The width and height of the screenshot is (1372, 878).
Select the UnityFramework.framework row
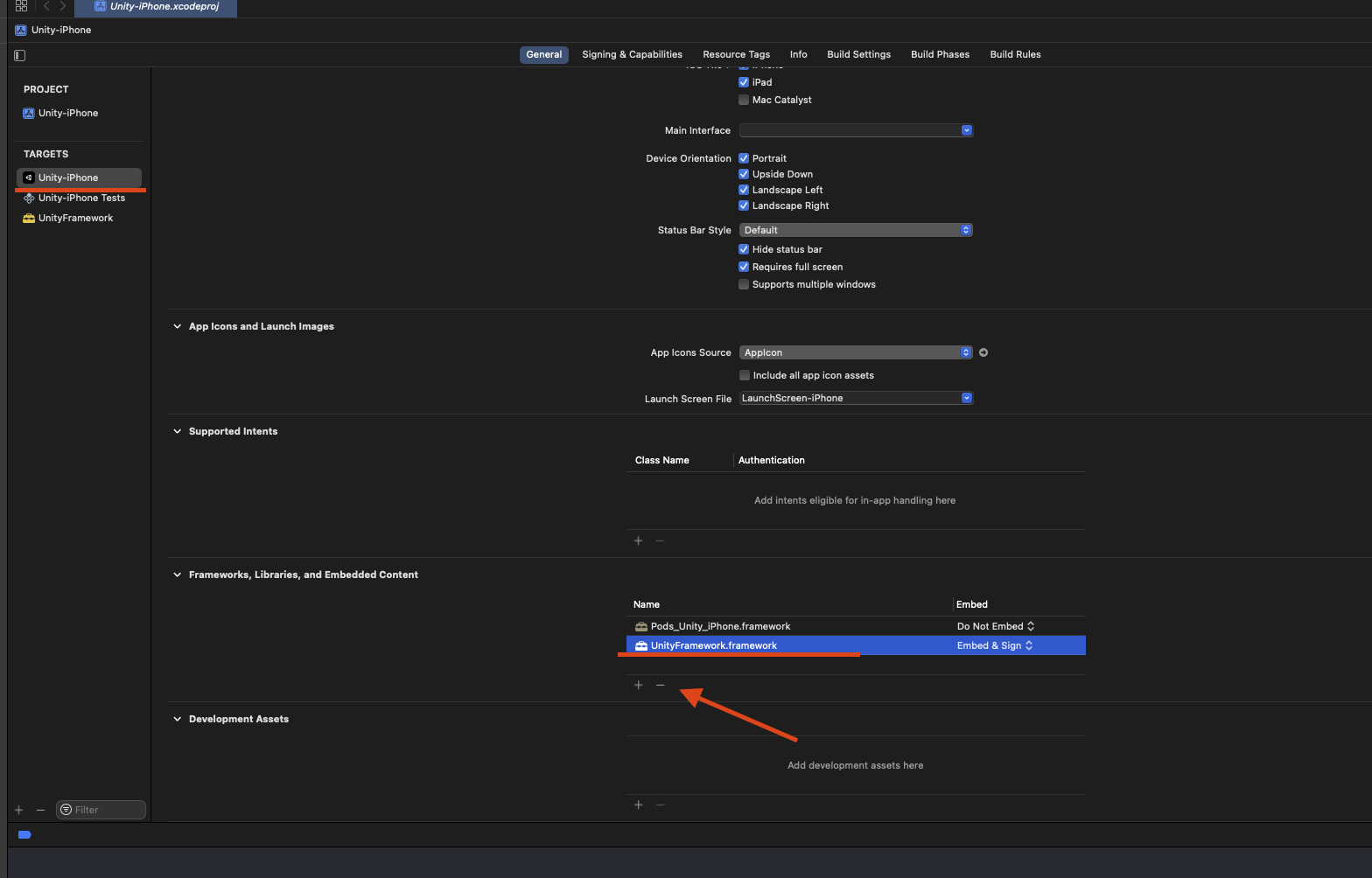(x=856, y=645)
